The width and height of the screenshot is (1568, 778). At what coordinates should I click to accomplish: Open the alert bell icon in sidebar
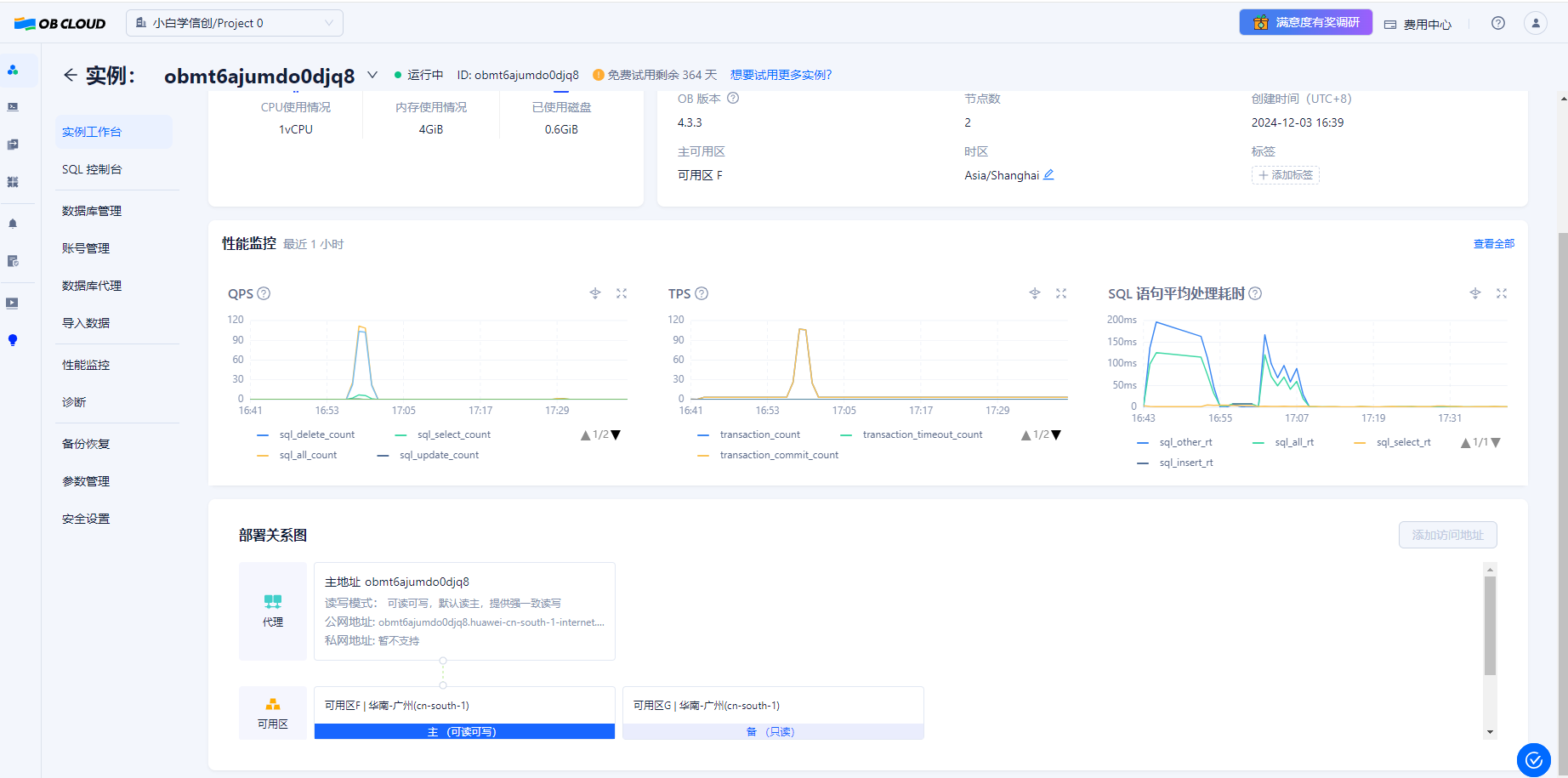(x=13, y=224)
